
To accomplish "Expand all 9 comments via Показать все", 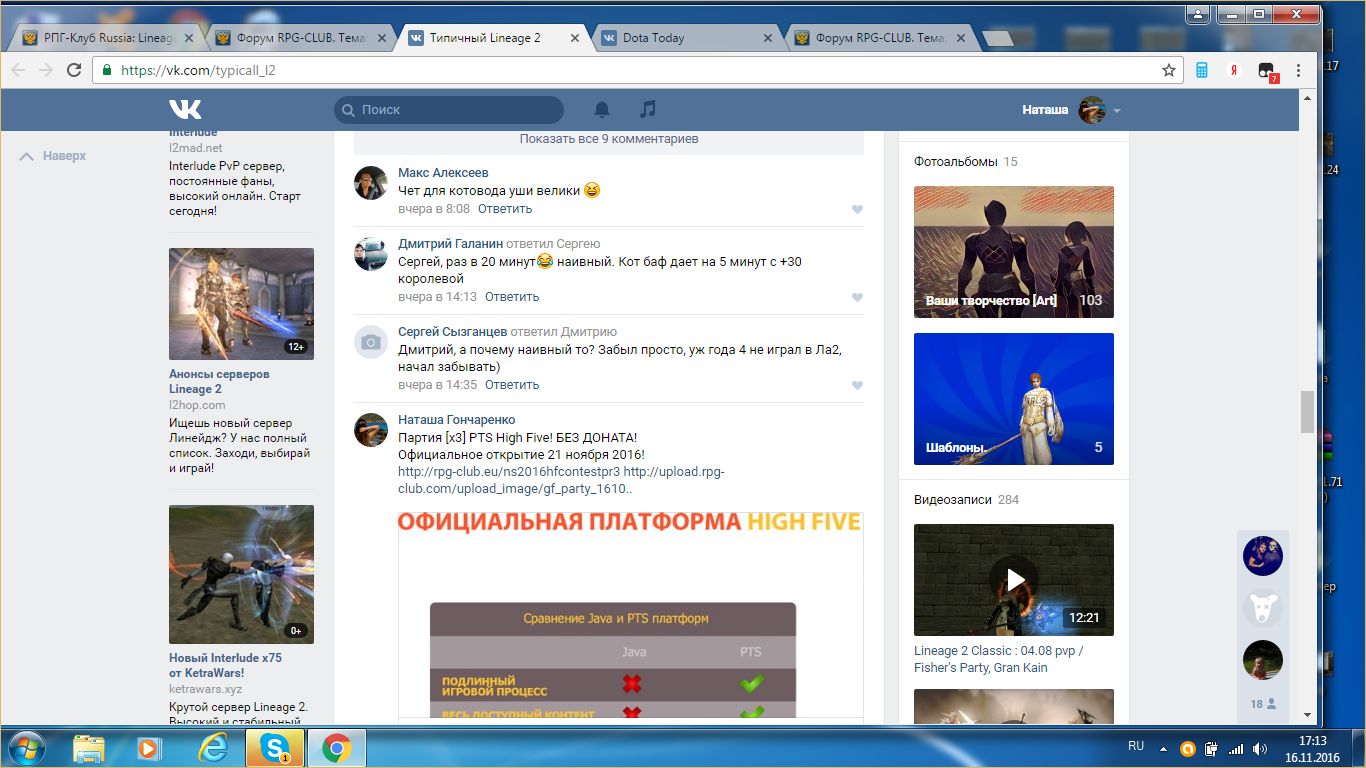I will pos(608,139).
